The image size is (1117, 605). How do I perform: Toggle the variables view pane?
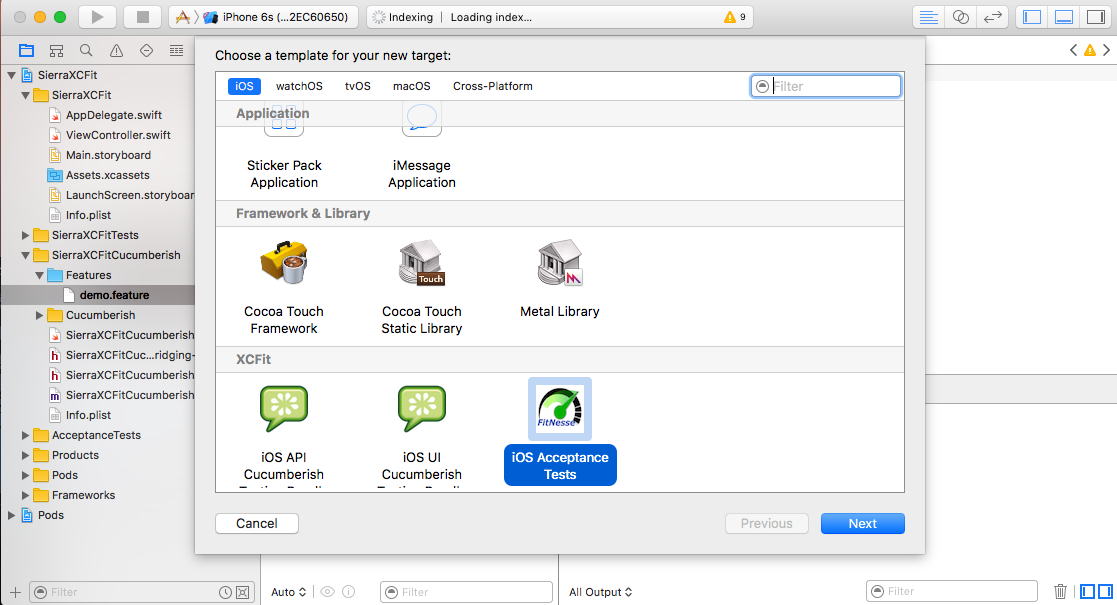point(1087,591)
